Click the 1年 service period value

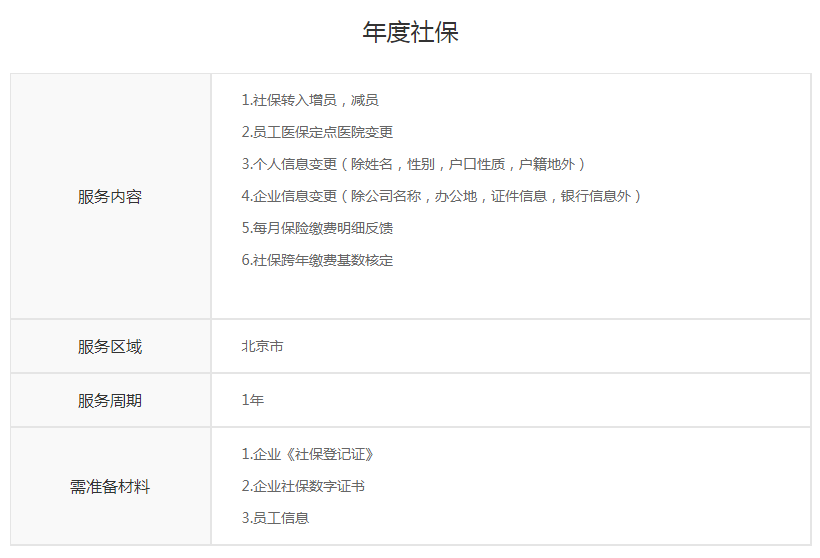(253, 400)
